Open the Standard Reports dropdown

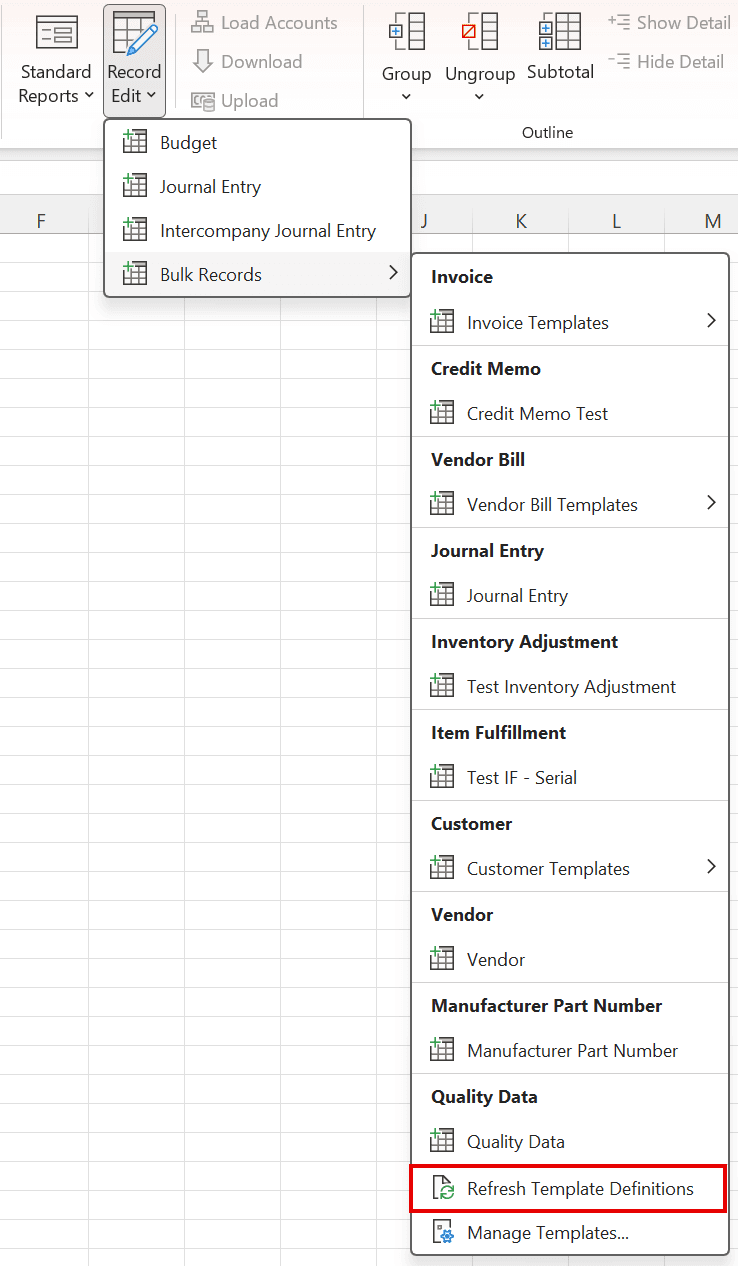[x=56, y=60]
